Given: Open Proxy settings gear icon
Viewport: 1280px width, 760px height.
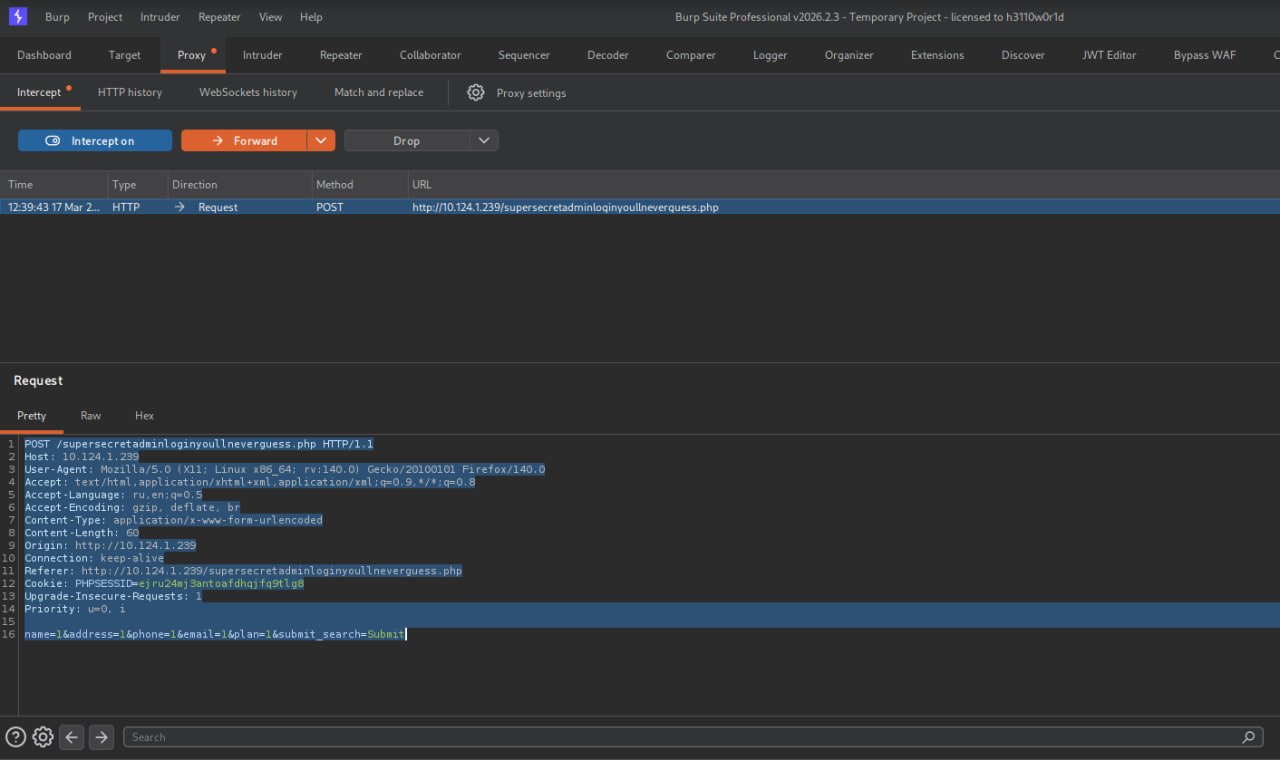Looking at the screenshot, I should tap(476, 92).
